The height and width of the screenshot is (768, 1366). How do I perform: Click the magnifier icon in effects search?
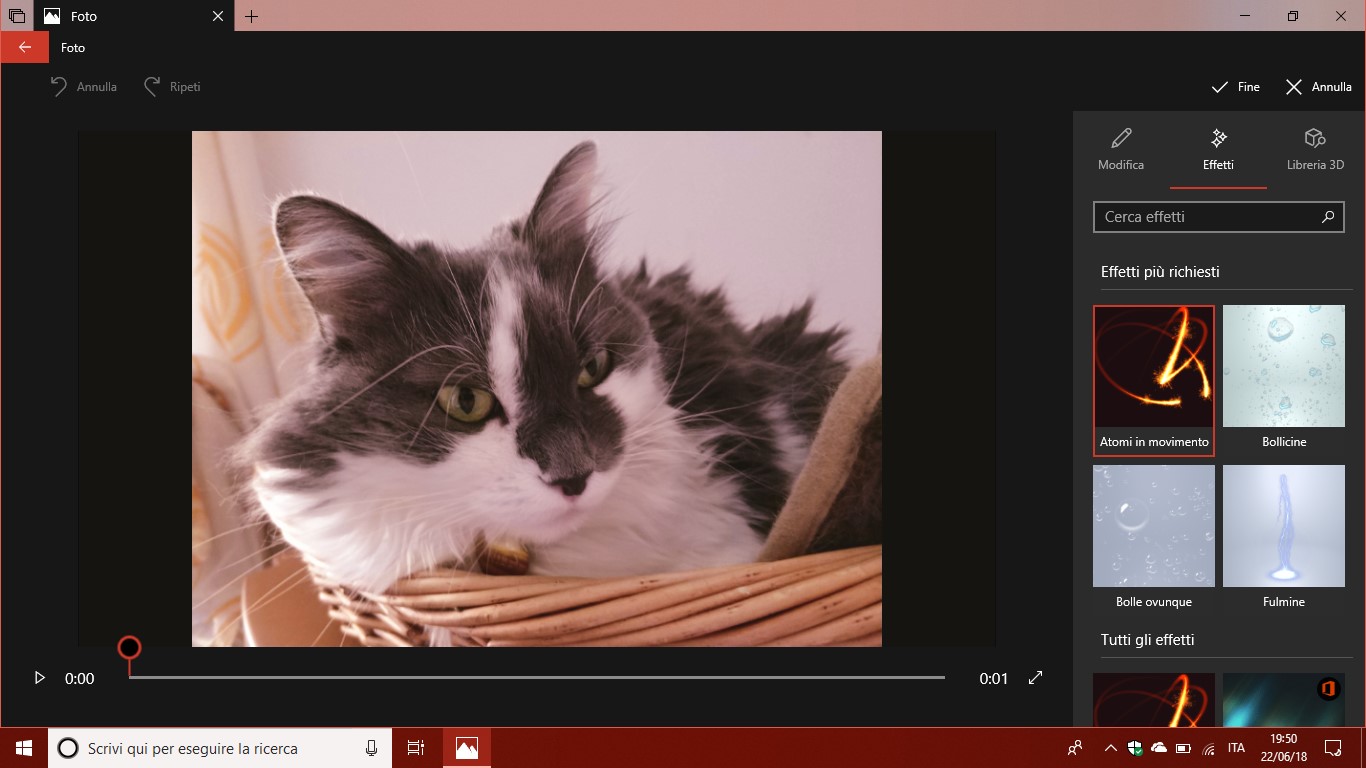coord(1328,216)
